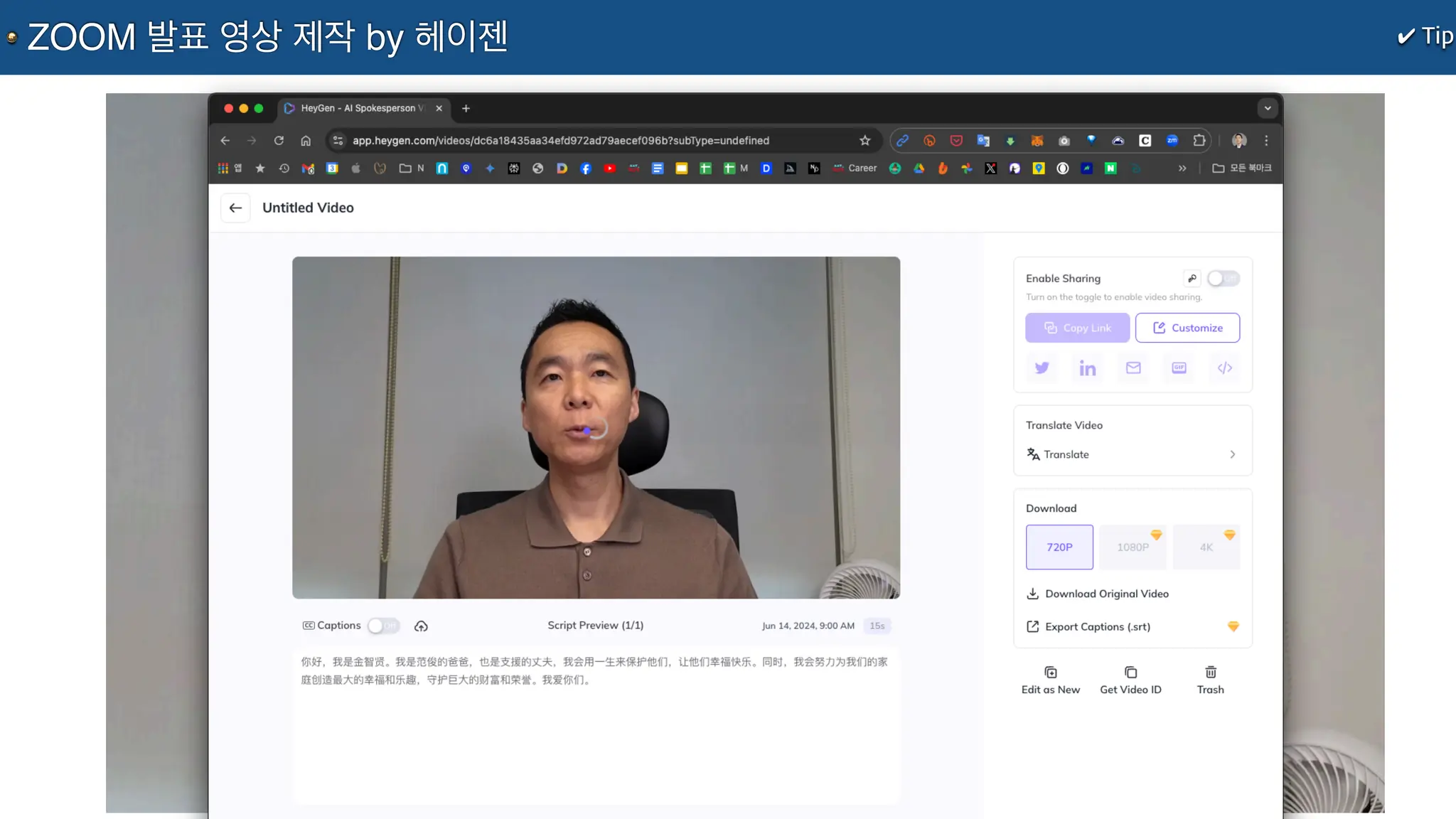The height and width of the screenshot is (819, 1456).
Task: Open the Zoom extension icon
Action: (1172, 141)
